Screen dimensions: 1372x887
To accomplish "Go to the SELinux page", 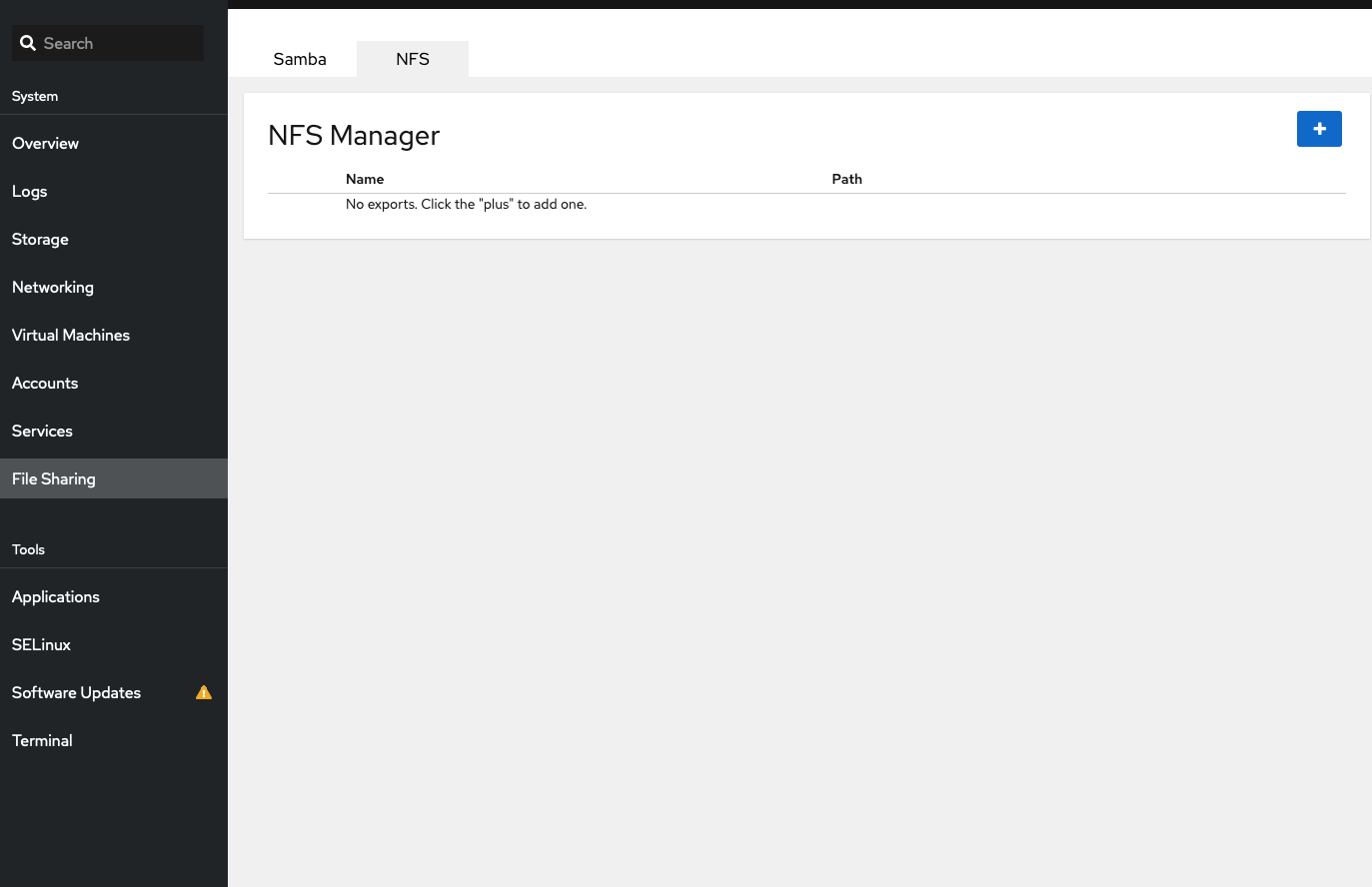I will tap(114, 644).
